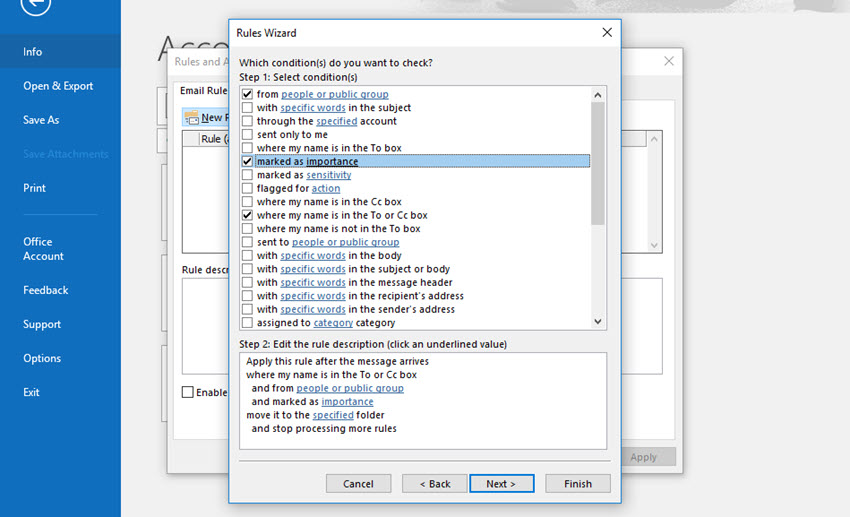Viewport: 850px width, 517px height.
Task: Click the conditions list scrollbar thumb
Action: 597,164
